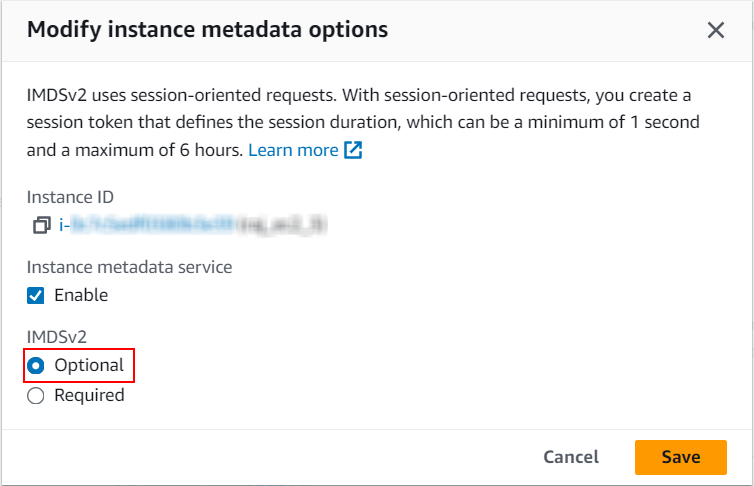This screenshot has width=754, height=486.
Task: Cancel the metadata options changes
Action: click(571, 457)
